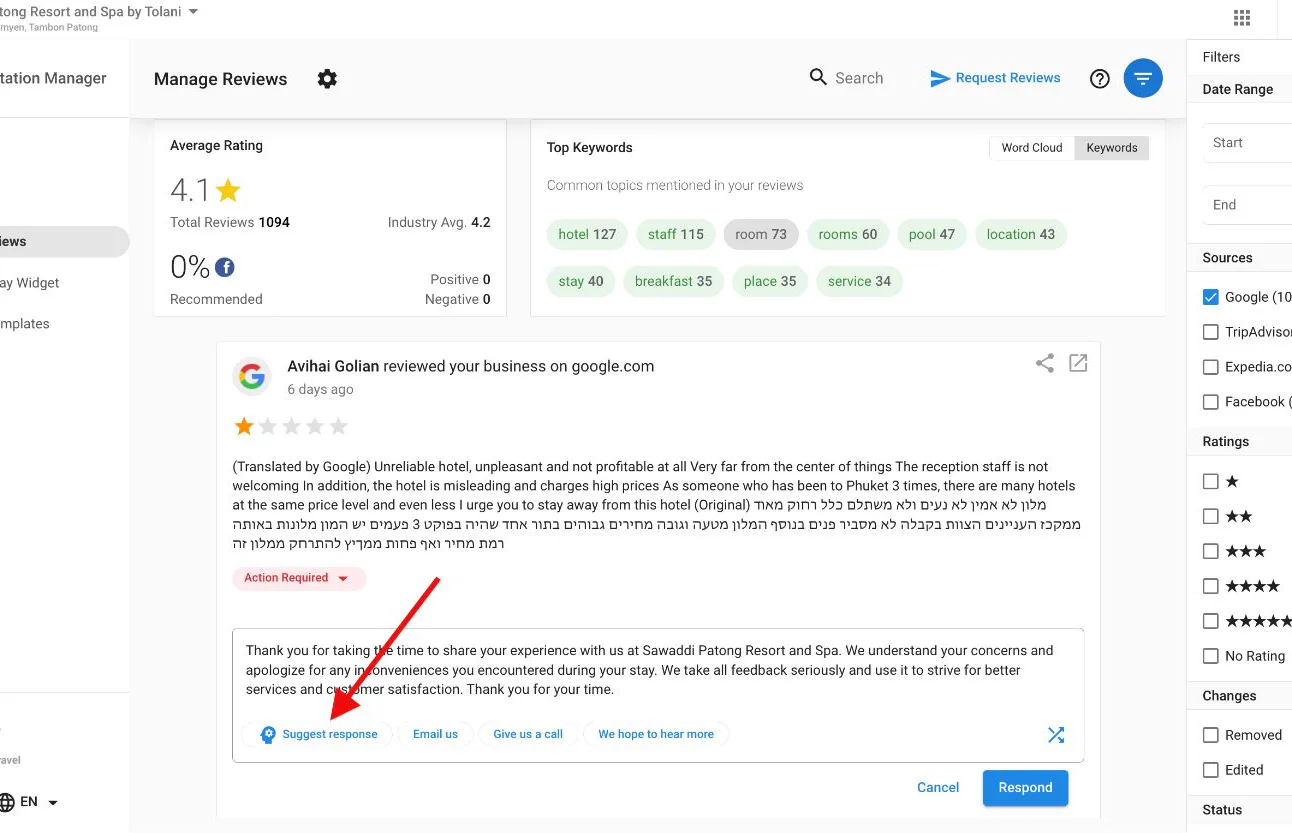
Task: Click the yellow average rating star
Action: pyautogui.click(x=228, y=190)
